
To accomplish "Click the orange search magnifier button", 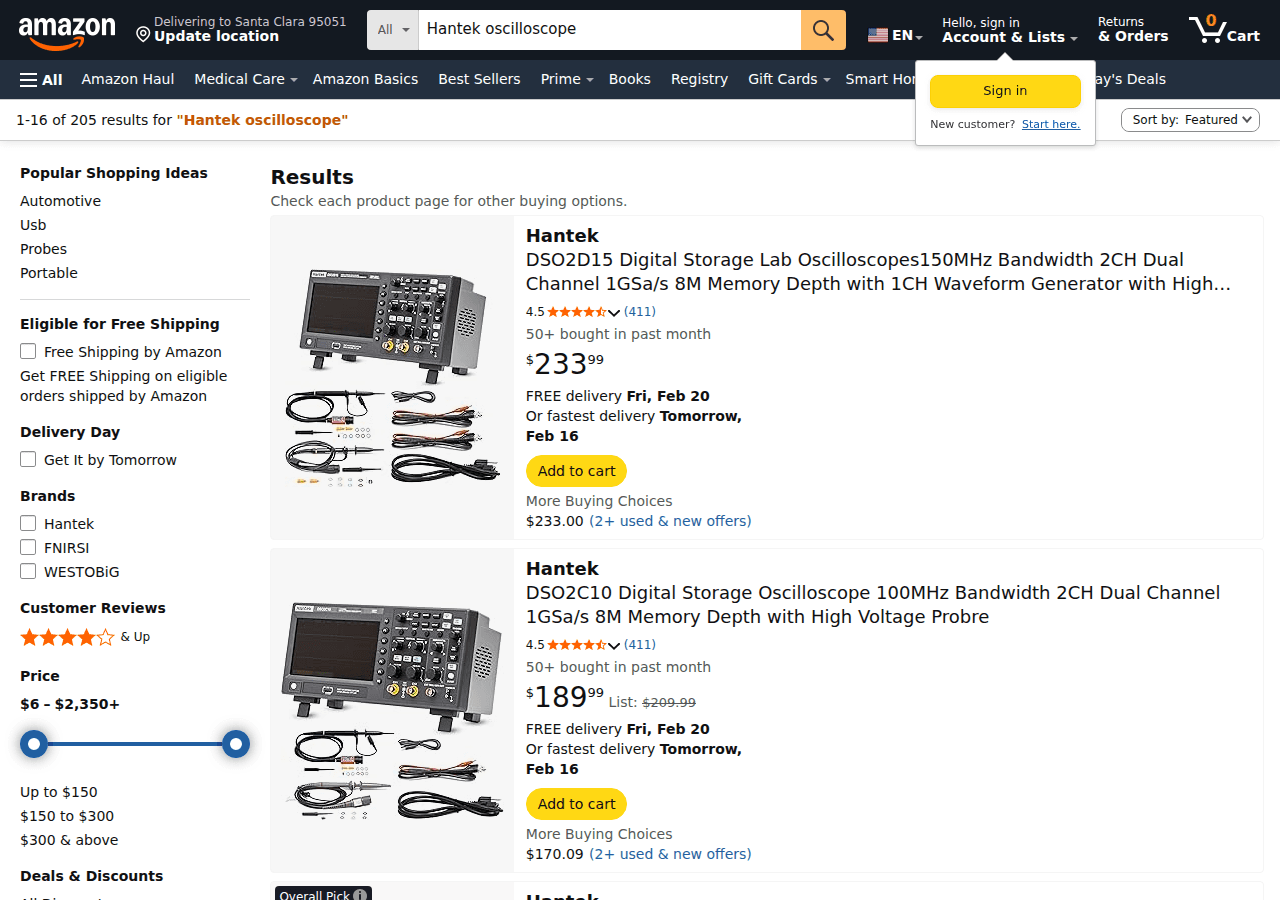I will [823, 30].
